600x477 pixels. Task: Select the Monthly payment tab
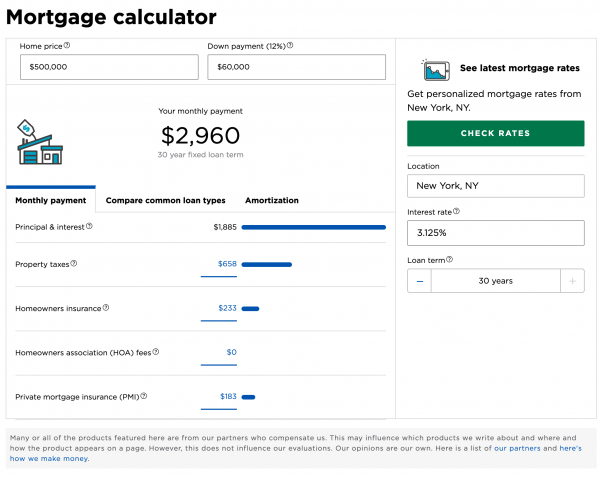tap(50, 200)
